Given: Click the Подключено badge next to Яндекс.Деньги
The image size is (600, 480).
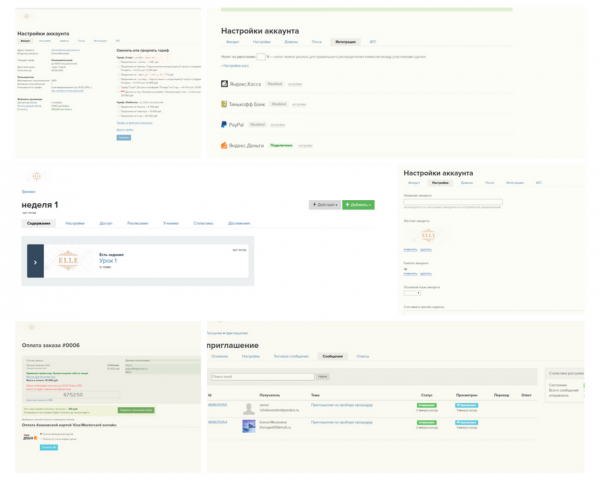Looking at the screenshot, I should click(281, 145).
